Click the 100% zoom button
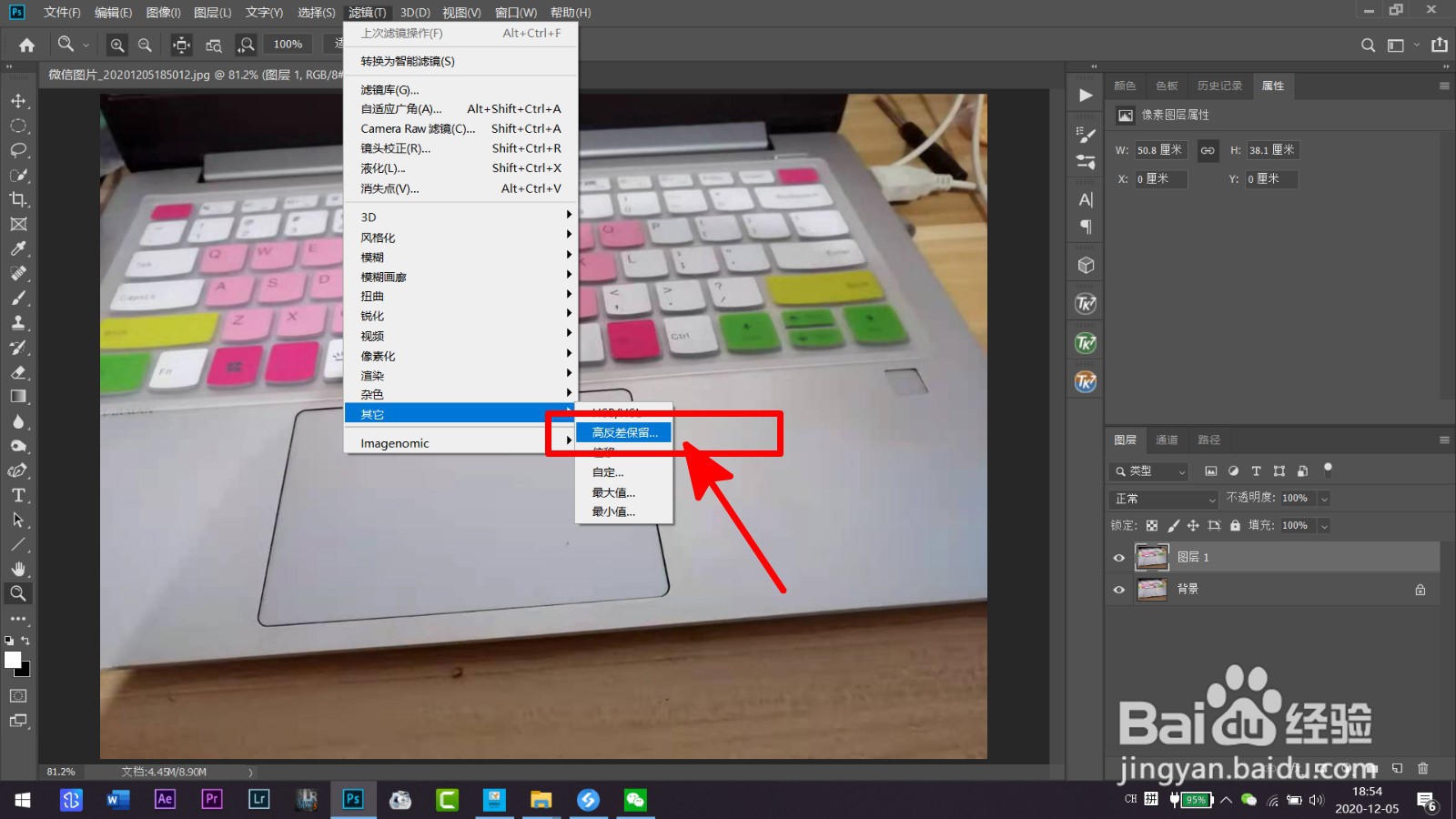Image resolution: width=1456 pixels, height=819 pixels. point(288,45)
